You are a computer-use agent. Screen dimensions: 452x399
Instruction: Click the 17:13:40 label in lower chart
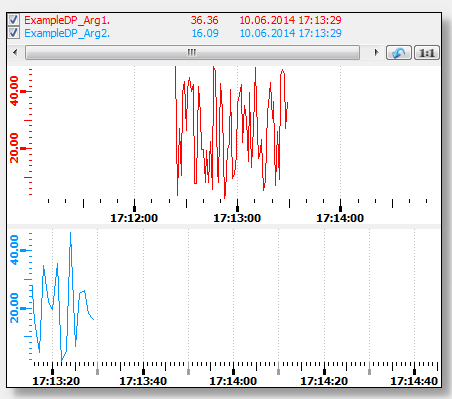(x=143, y=381)
